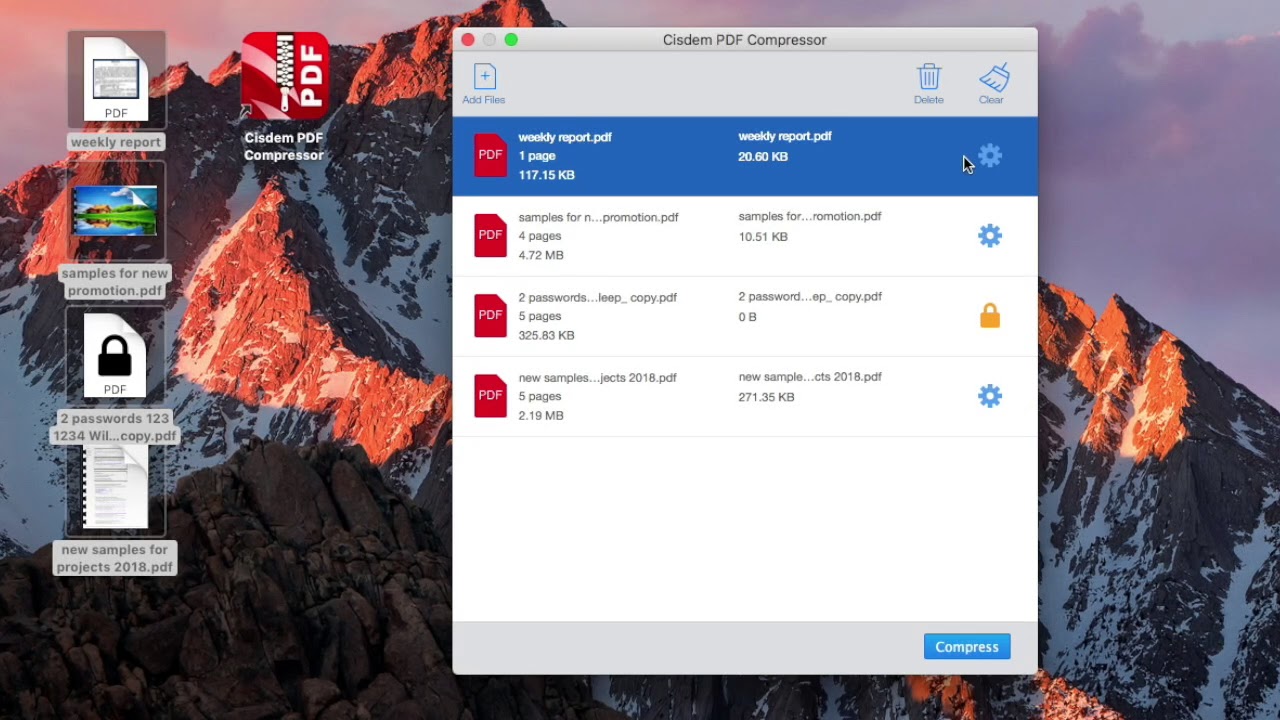
Task: Click PDF icon of samples for promotion row
Action: (x=490, y=235)
